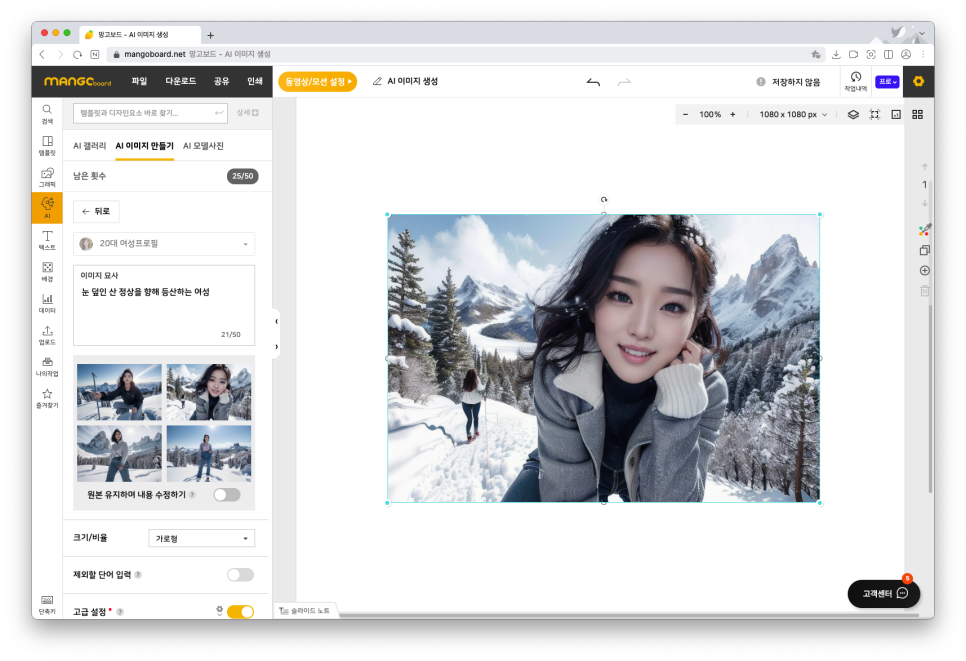Click the AI 이미지 생성 document title

[x=412, y=81]
